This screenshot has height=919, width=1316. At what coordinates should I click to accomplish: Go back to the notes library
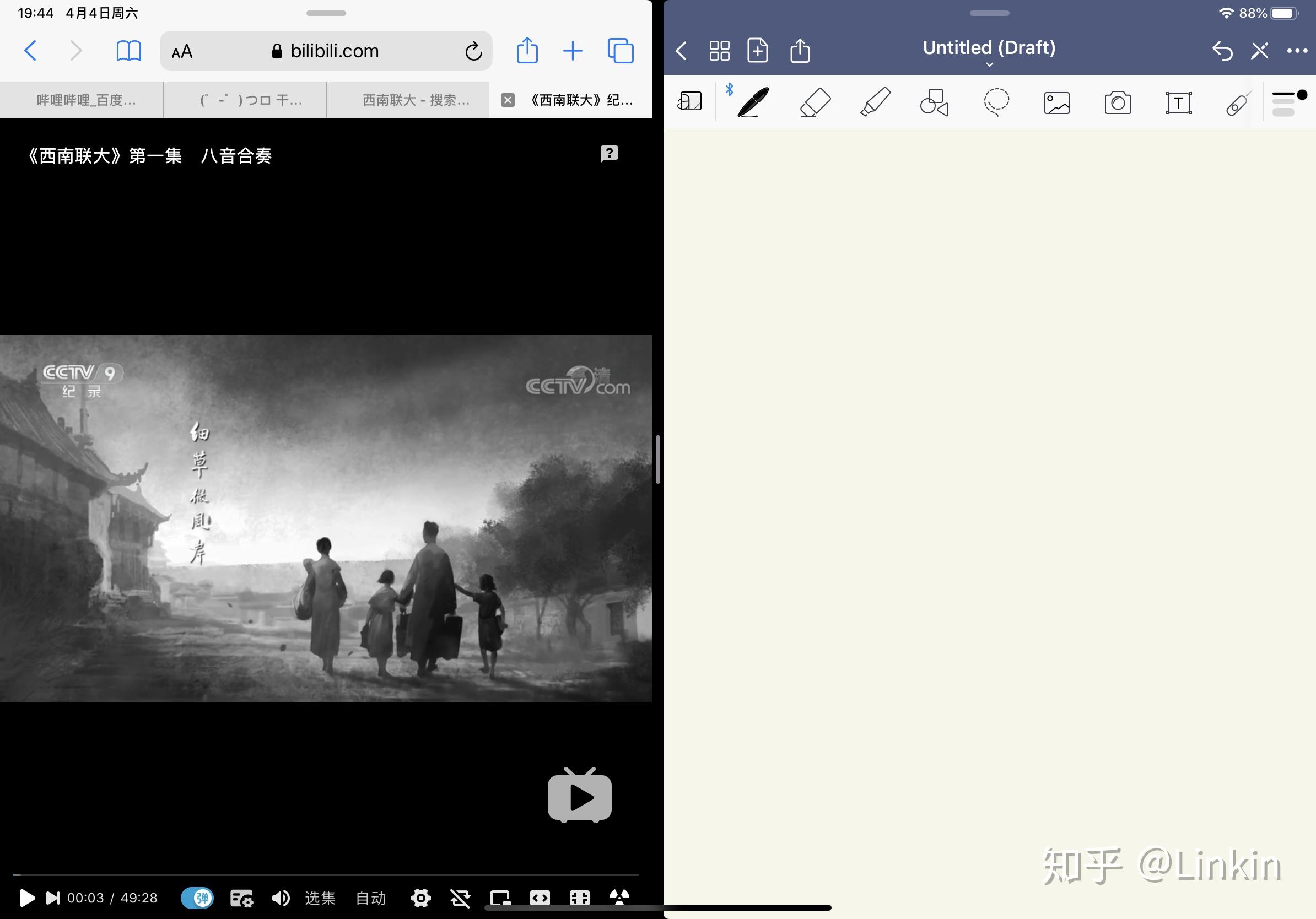(682, 51)
